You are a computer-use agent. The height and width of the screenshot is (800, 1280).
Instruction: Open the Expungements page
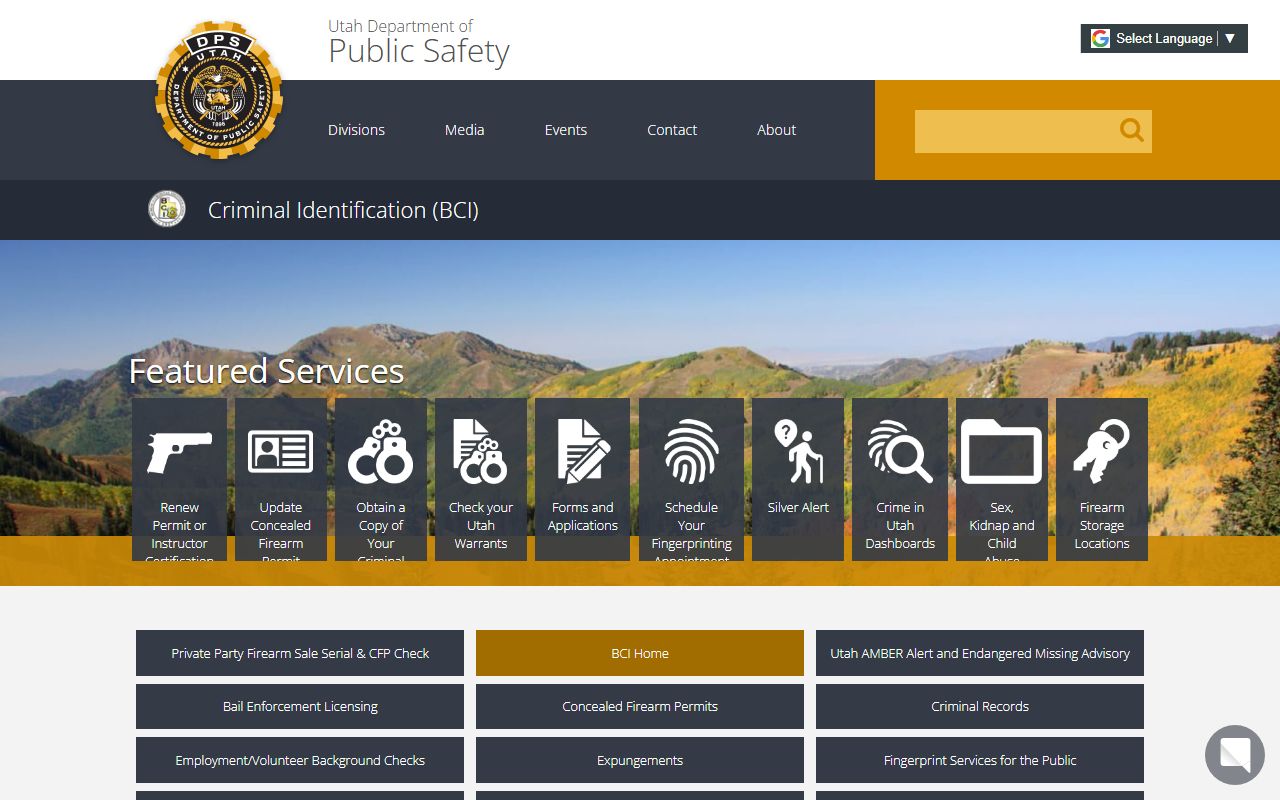click(x=640, y=760)
